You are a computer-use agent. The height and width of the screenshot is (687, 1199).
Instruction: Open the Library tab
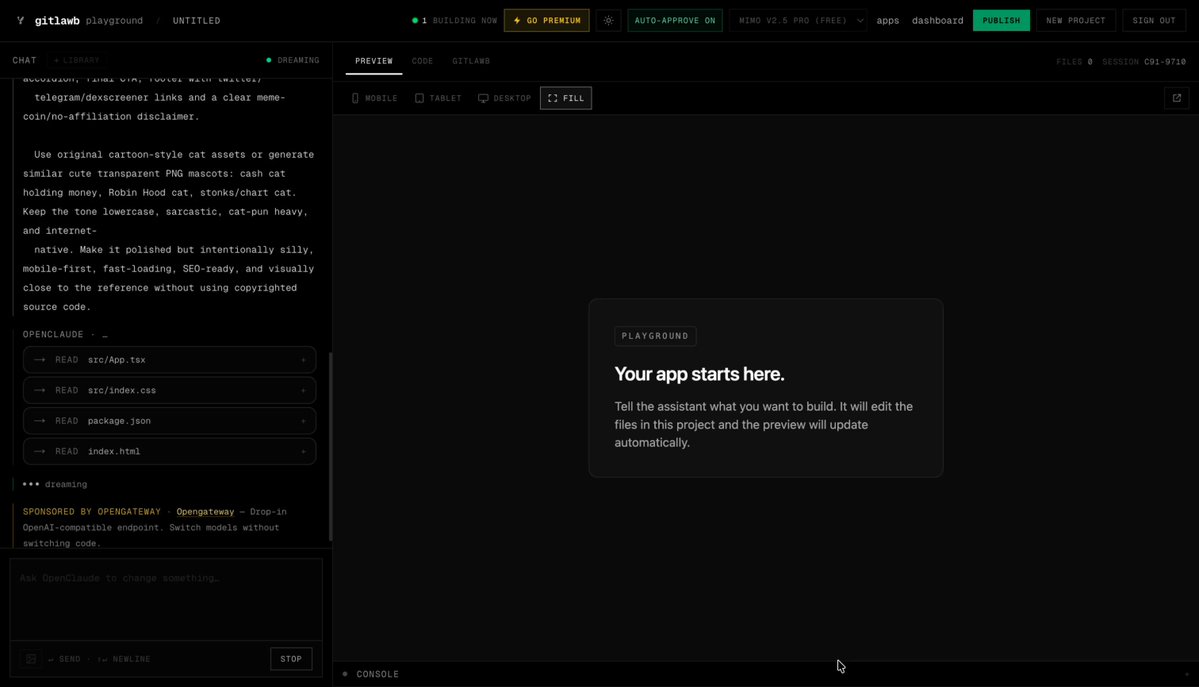click(x=76, y=60)
